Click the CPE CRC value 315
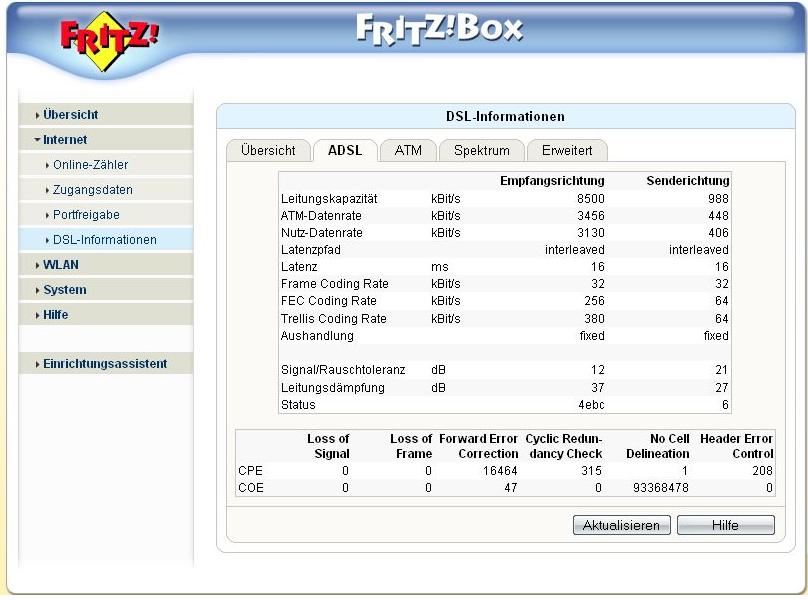808x600 pixels. 592,471
